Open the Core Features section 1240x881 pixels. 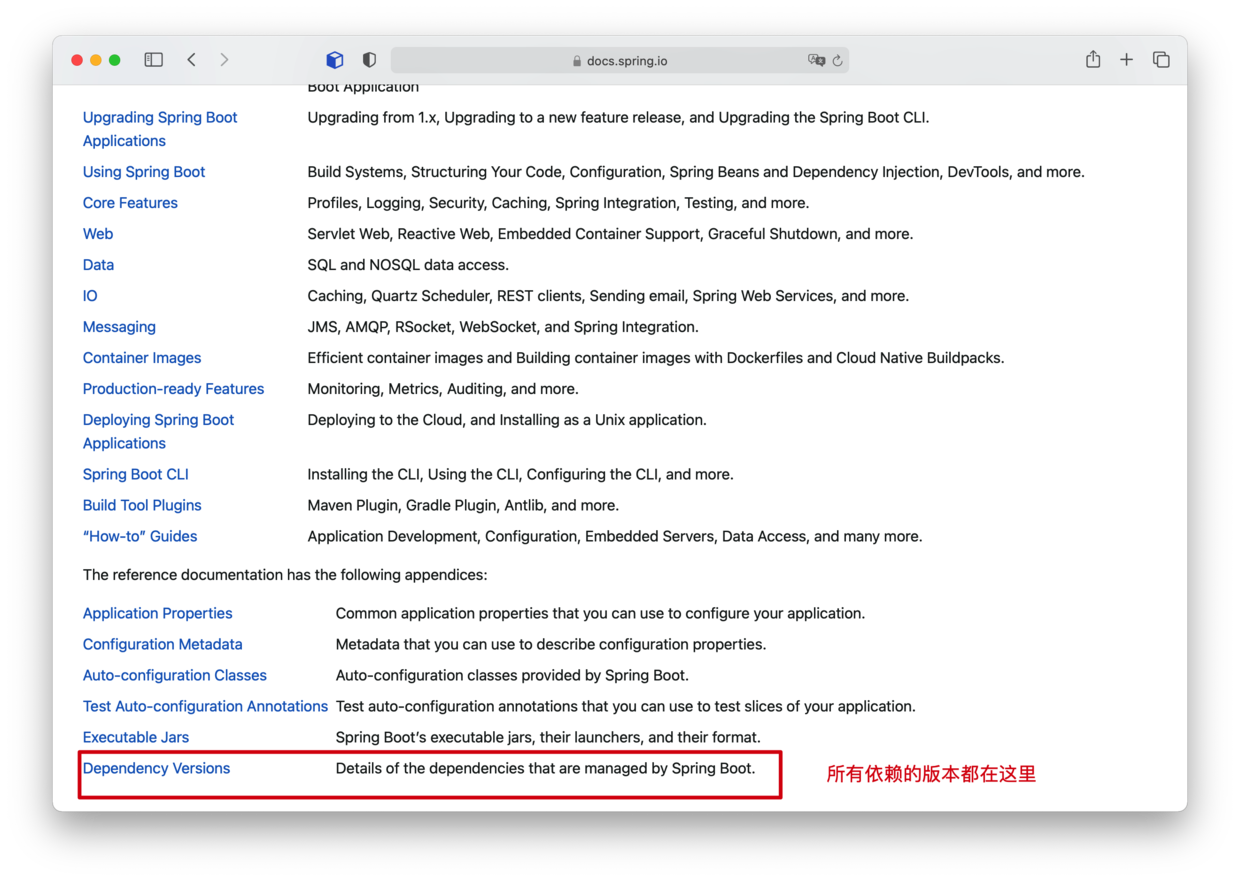click(x=130, y=203)
